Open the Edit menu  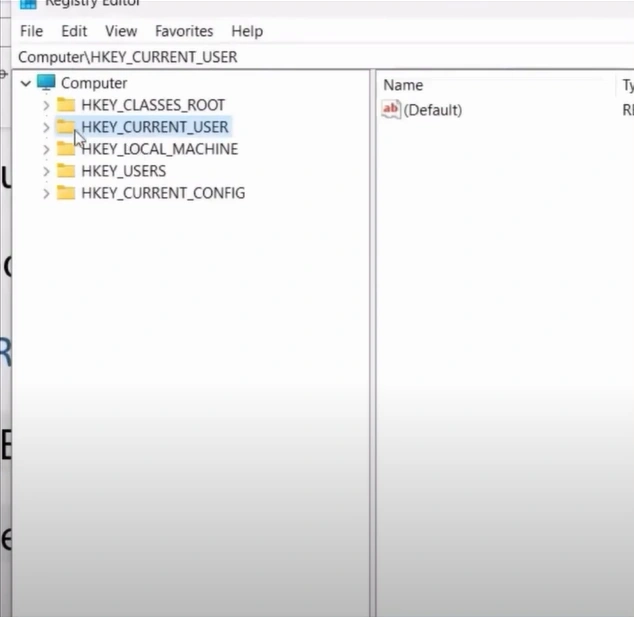point(74,31)
